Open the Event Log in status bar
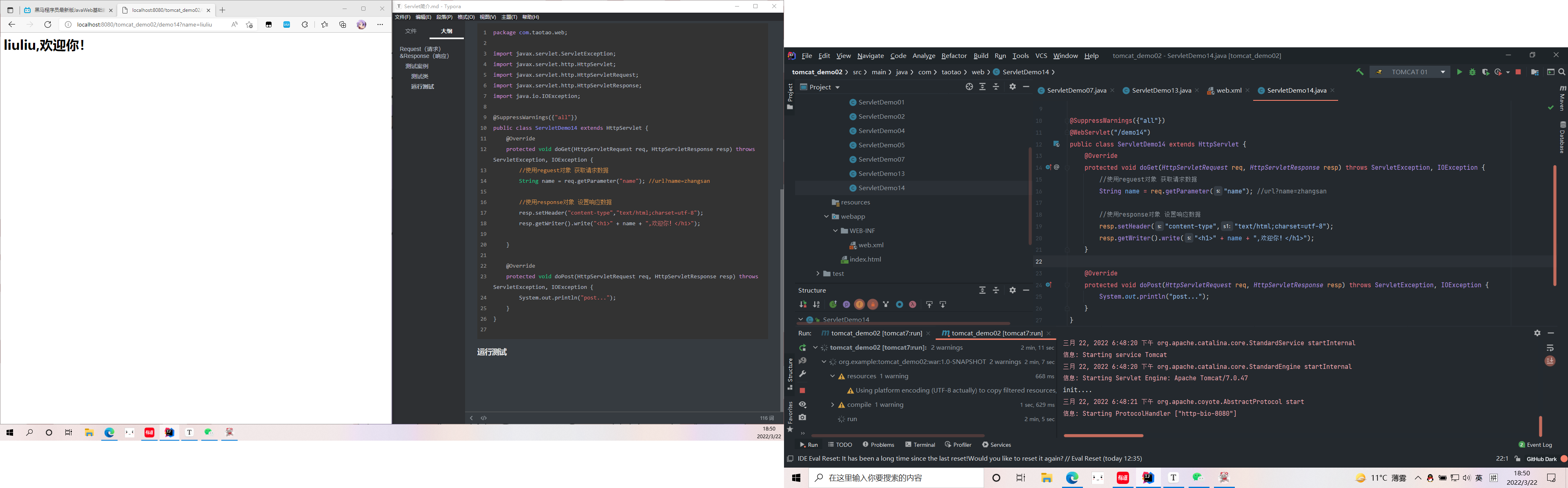 pyautogui.click(x=1535, y=445)
